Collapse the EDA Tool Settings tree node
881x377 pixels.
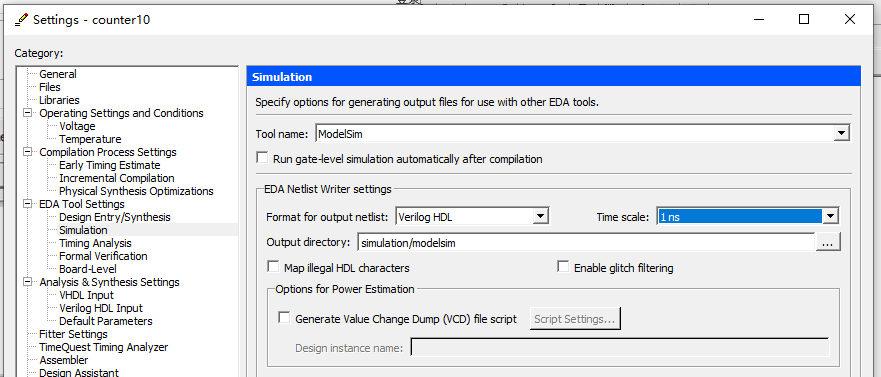click(x=27, y=204)
